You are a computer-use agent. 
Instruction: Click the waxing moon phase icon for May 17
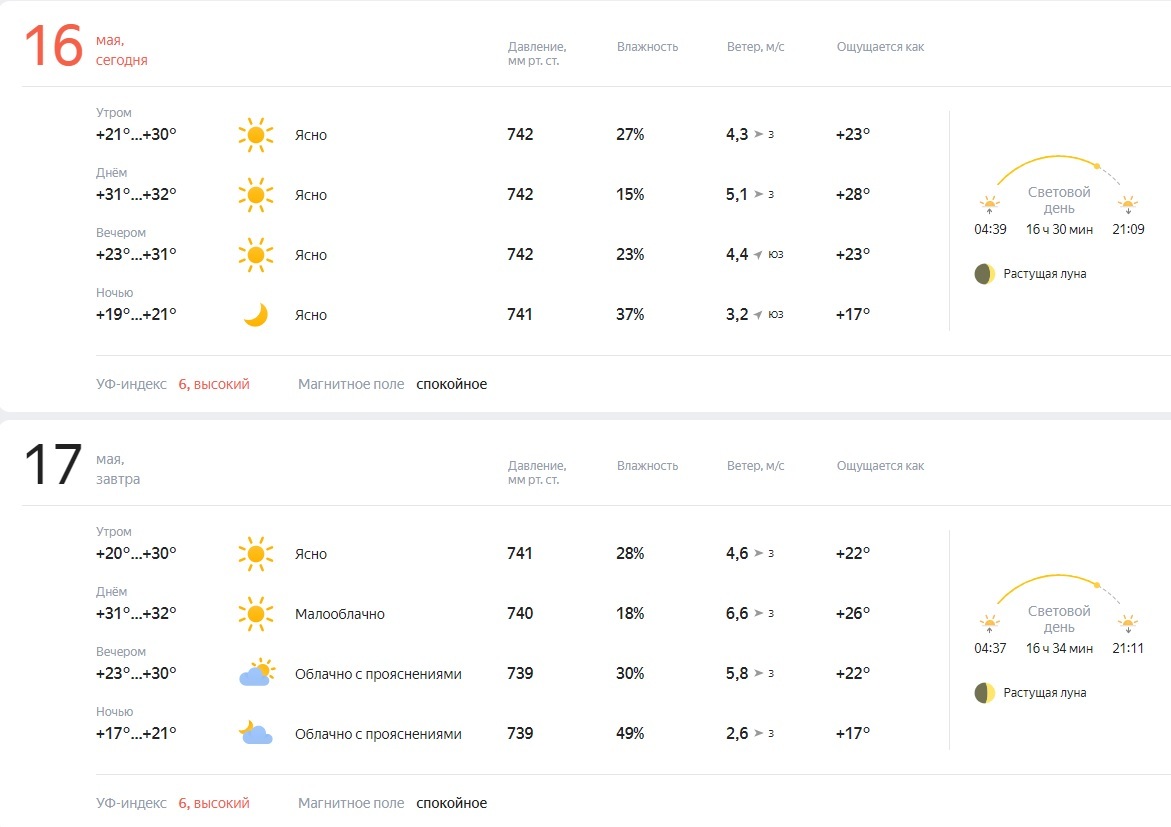point(985,693)
